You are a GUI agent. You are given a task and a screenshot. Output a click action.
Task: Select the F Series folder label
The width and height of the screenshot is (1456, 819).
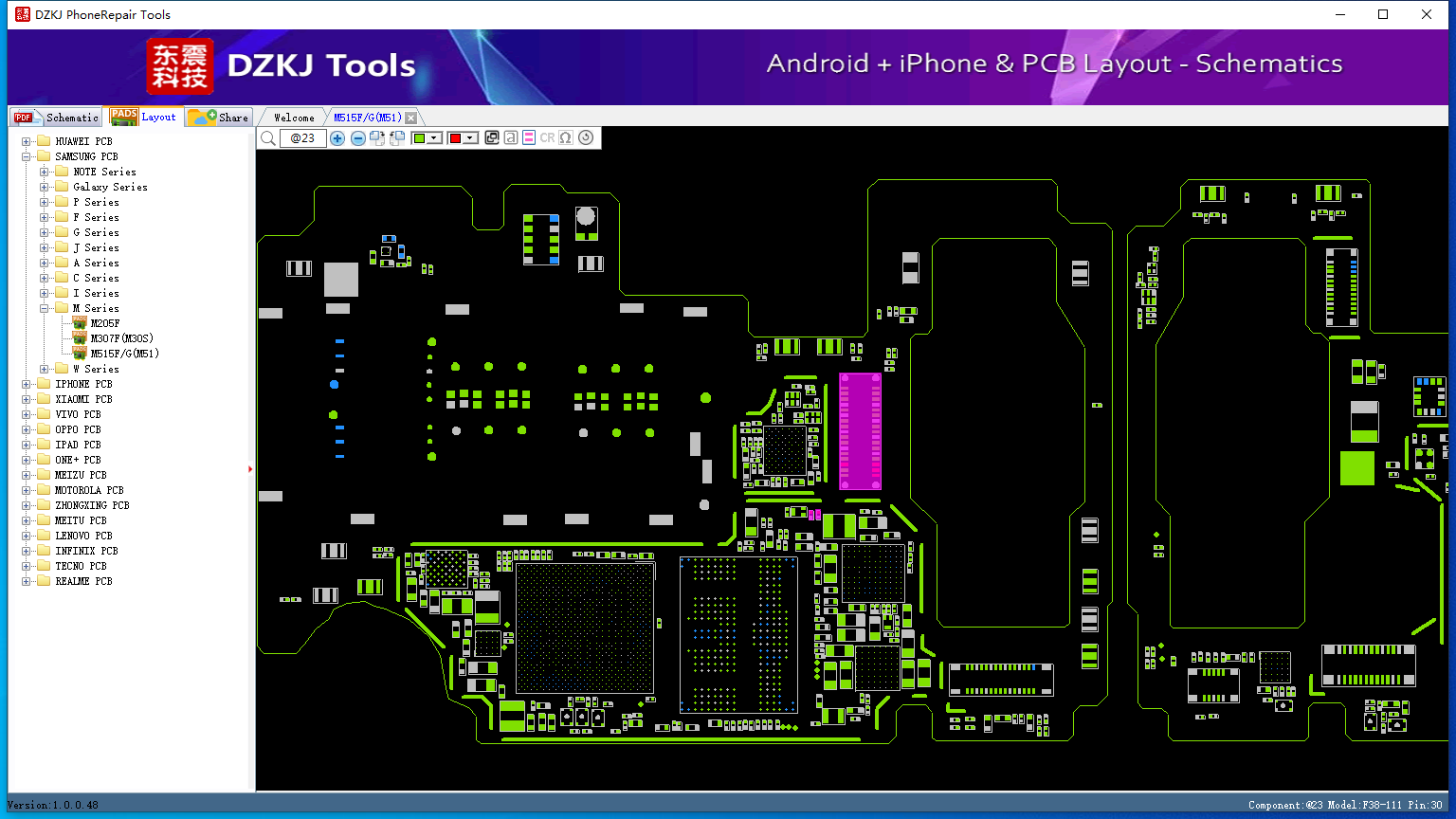point(96,217)
